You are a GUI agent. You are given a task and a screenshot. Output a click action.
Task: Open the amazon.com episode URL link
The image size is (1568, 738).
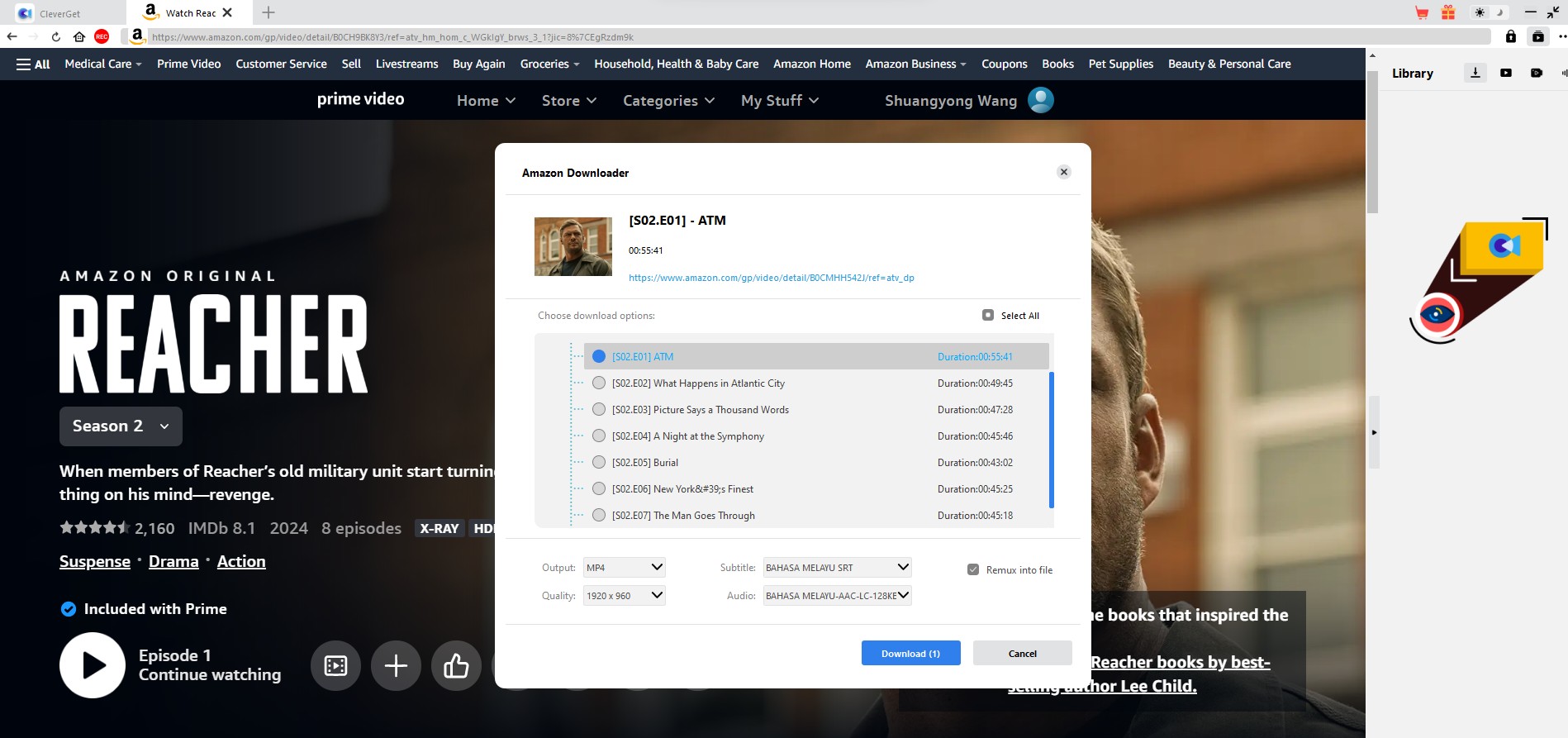(x=772, y=278)
